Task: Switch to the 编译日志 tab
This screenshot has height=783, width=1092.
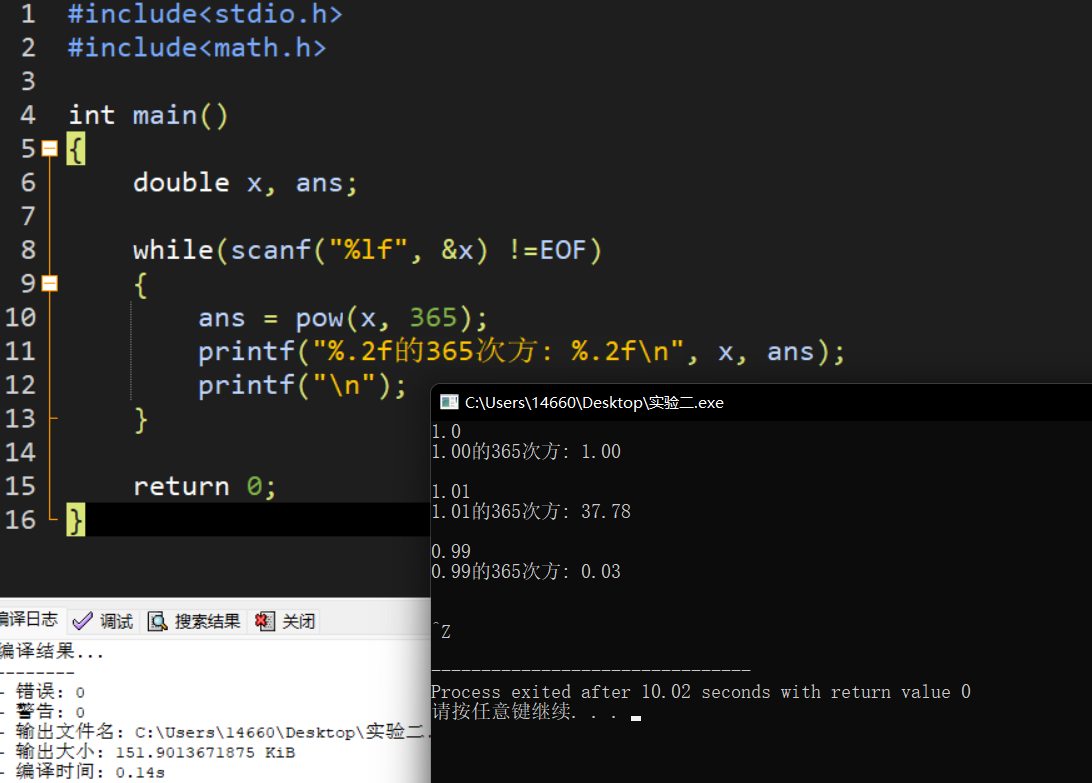Action: pos(29,619)
